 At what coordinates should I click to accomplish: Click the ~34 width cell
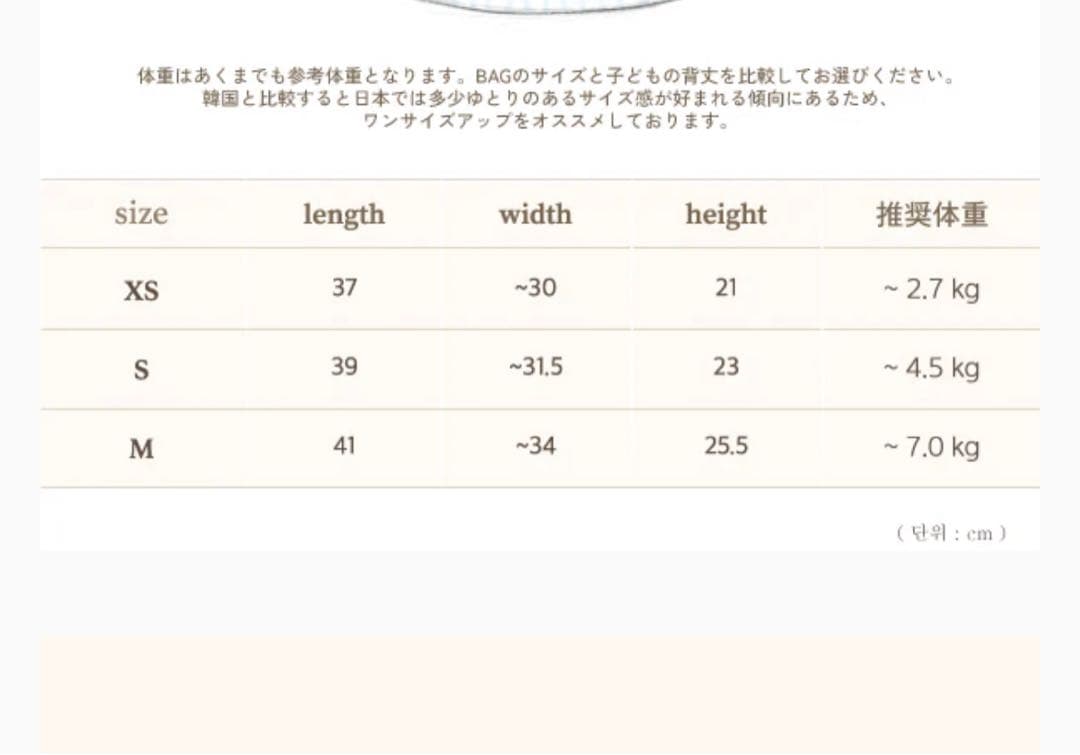click(x=535, y=446)
